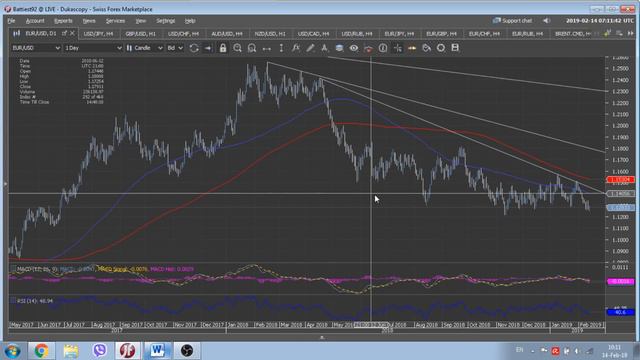Image resolution: width=640 pixels, height=360 pixels.
Task: Click the vertical scale arrows icon
Action: (x=281, y=48)
